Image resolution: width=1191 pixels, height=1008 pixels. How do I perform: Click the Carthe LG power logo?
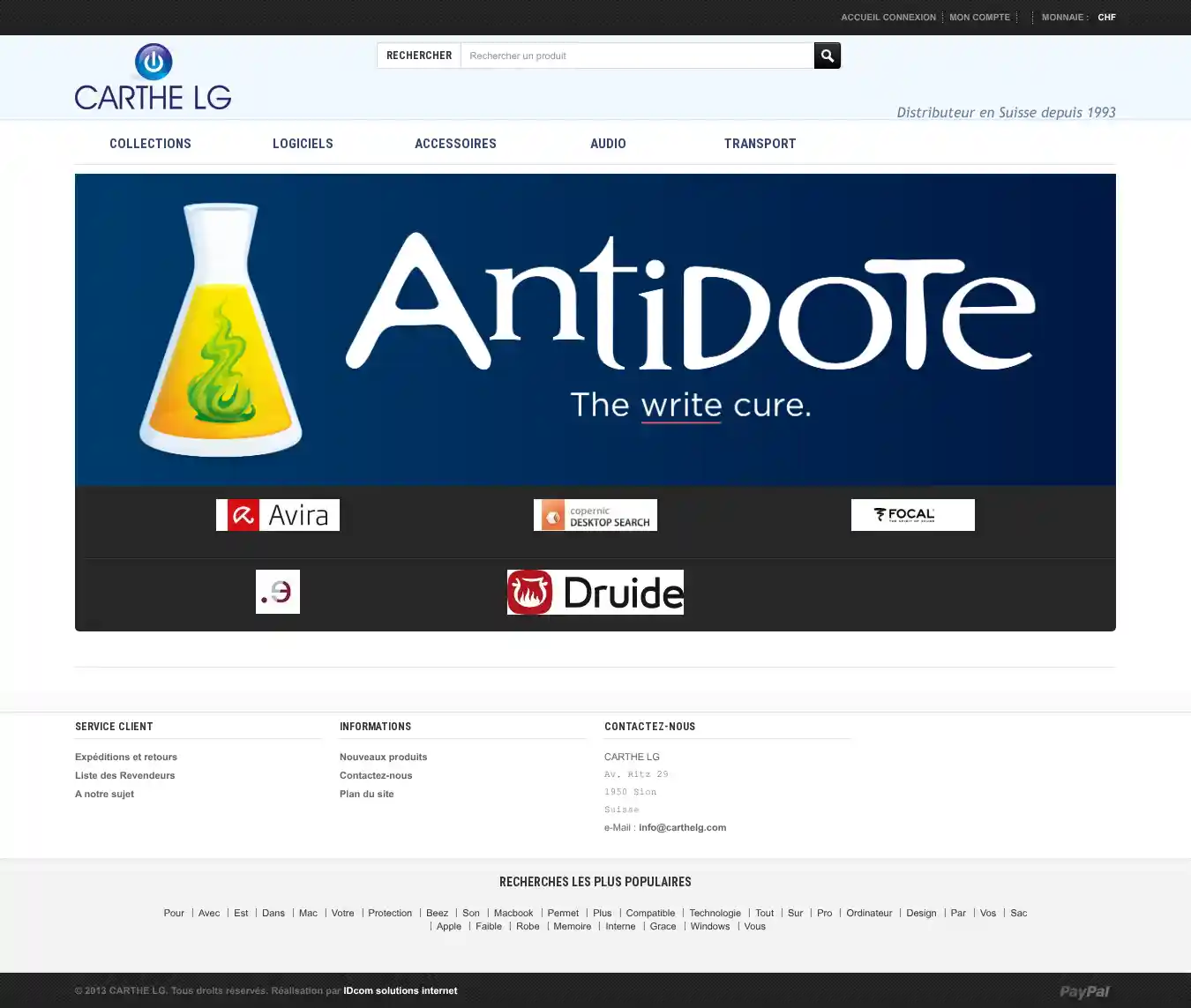pyautogui.click(x=153, y=78)
